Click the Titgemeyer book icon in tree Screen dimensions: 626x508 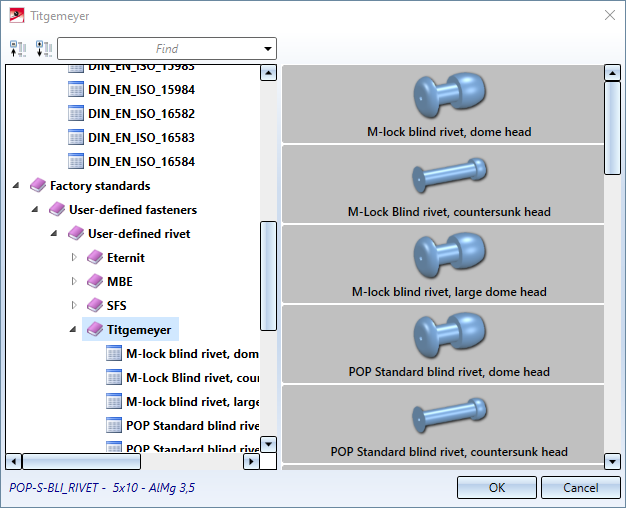pyautogui.click(x=95, y=329)
